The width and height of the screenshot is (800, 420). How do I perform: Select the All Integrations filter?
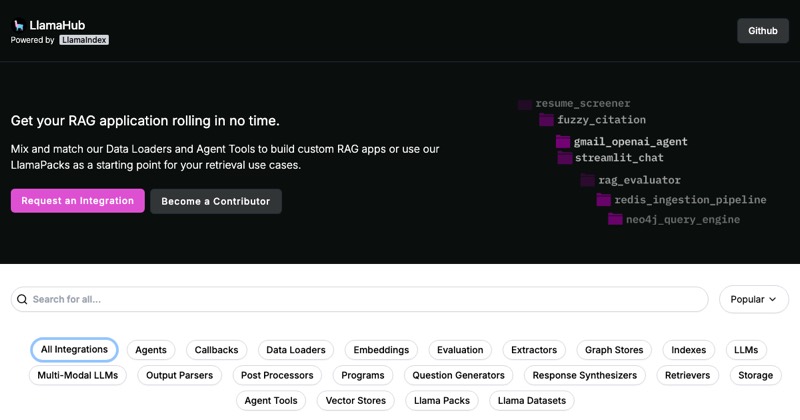[74, 350]
